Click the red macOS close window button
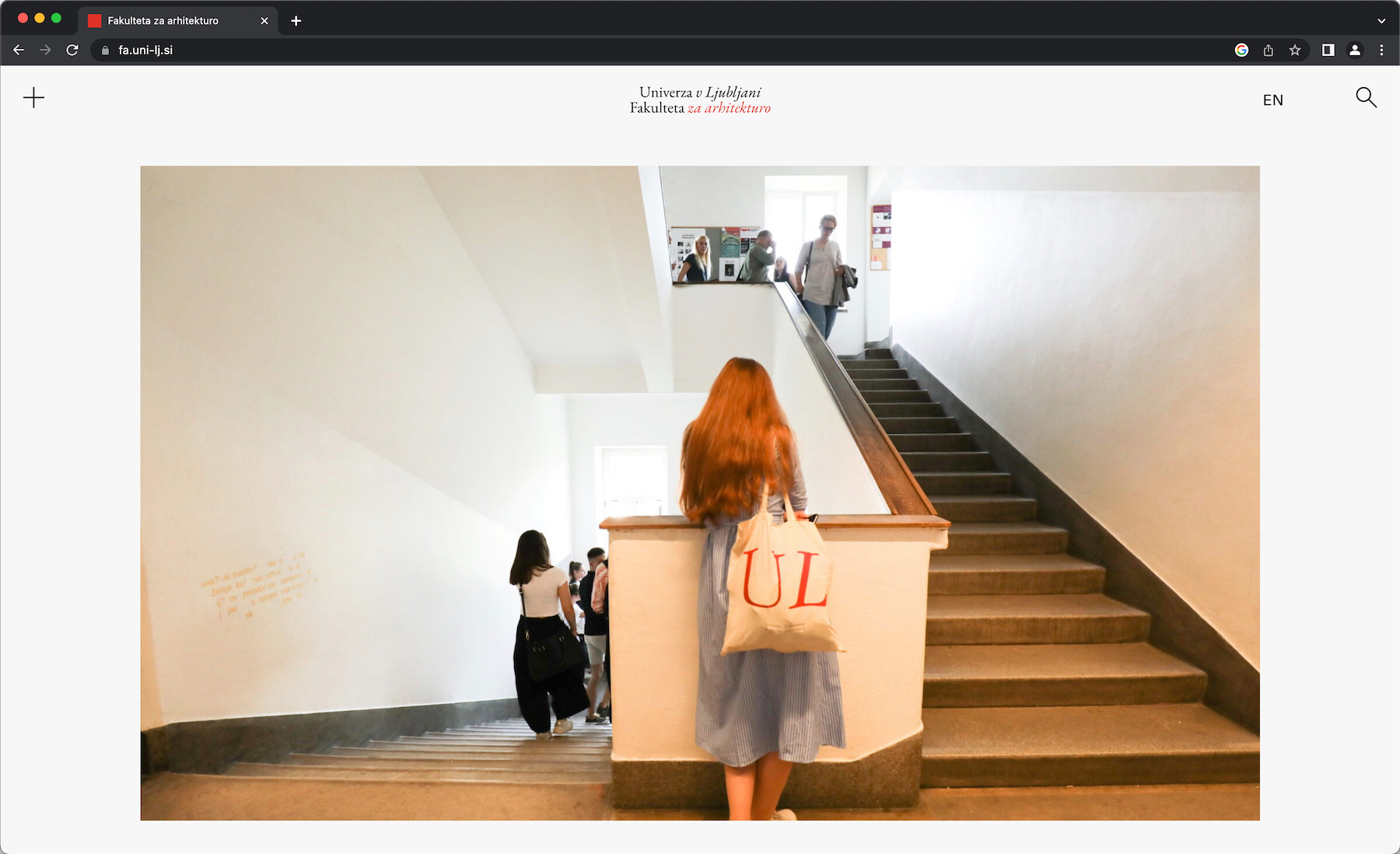 23,18
